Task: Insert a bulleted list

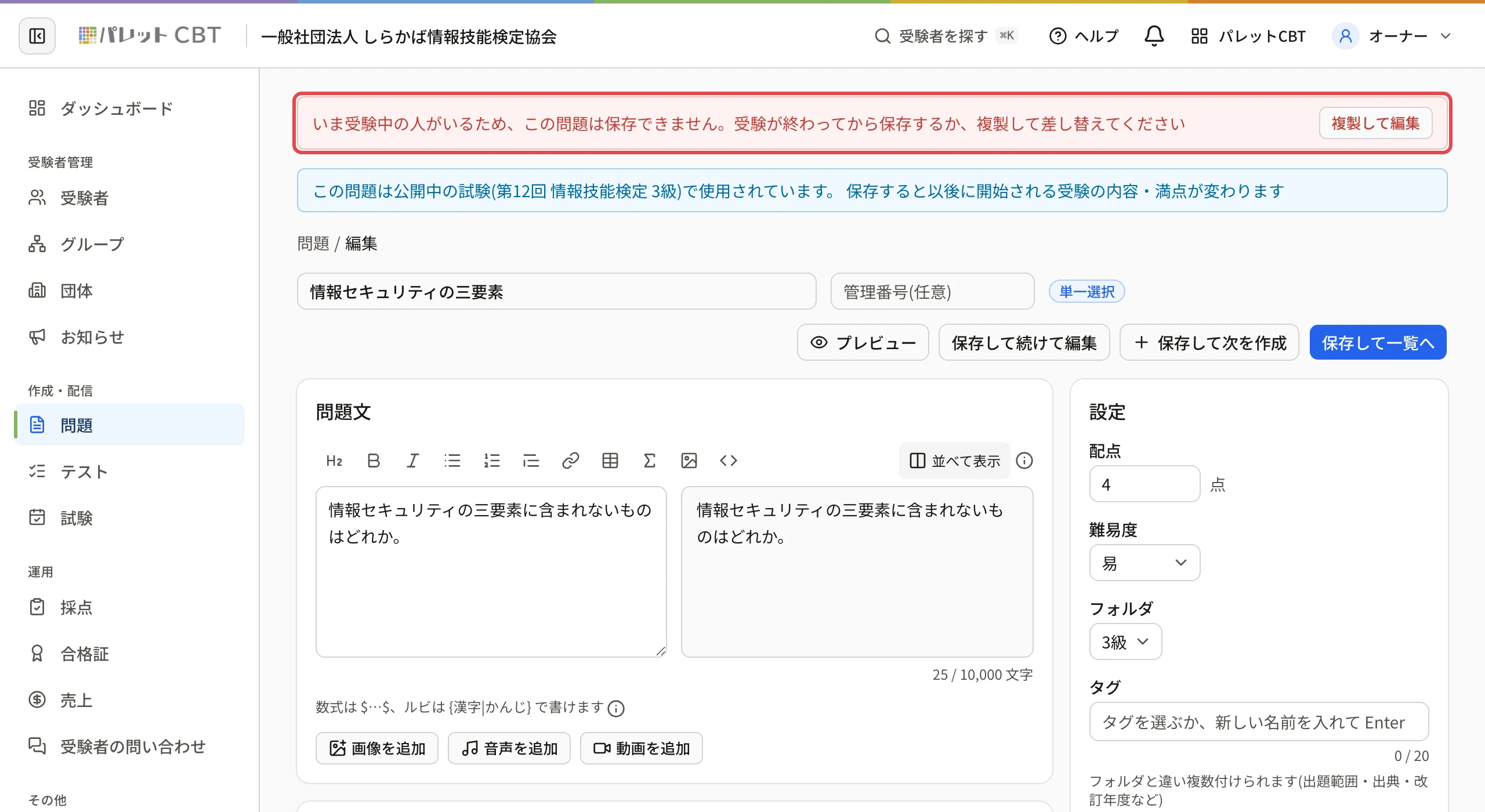Action: (x=452, y=461)
